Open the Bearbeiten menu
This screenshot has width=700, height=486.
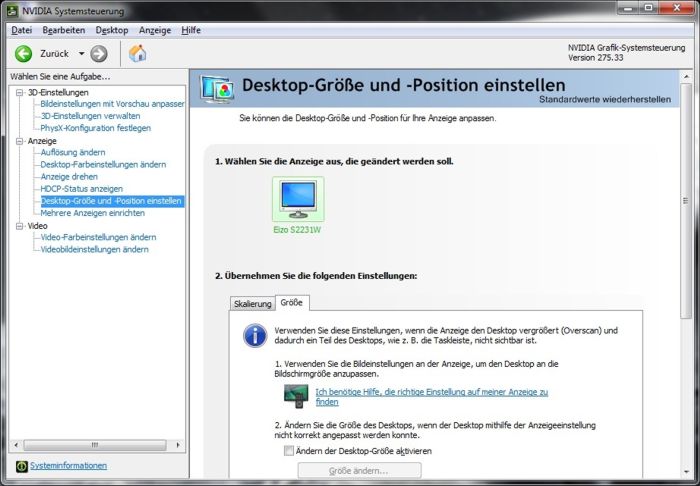pyautogui.click(x=64, y=30)
